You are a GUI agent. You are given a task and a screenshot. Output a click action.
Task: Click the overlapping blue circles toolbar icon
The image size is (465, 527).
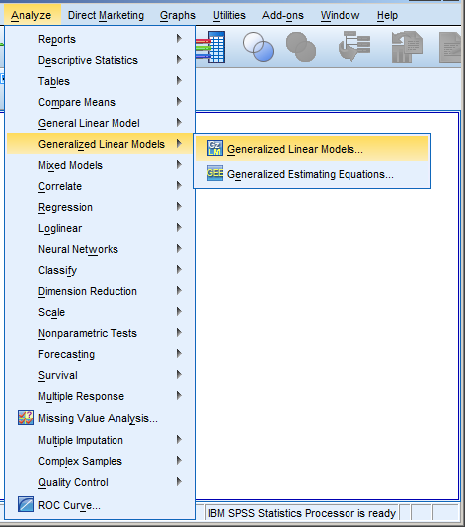click(x=258, y=47)
